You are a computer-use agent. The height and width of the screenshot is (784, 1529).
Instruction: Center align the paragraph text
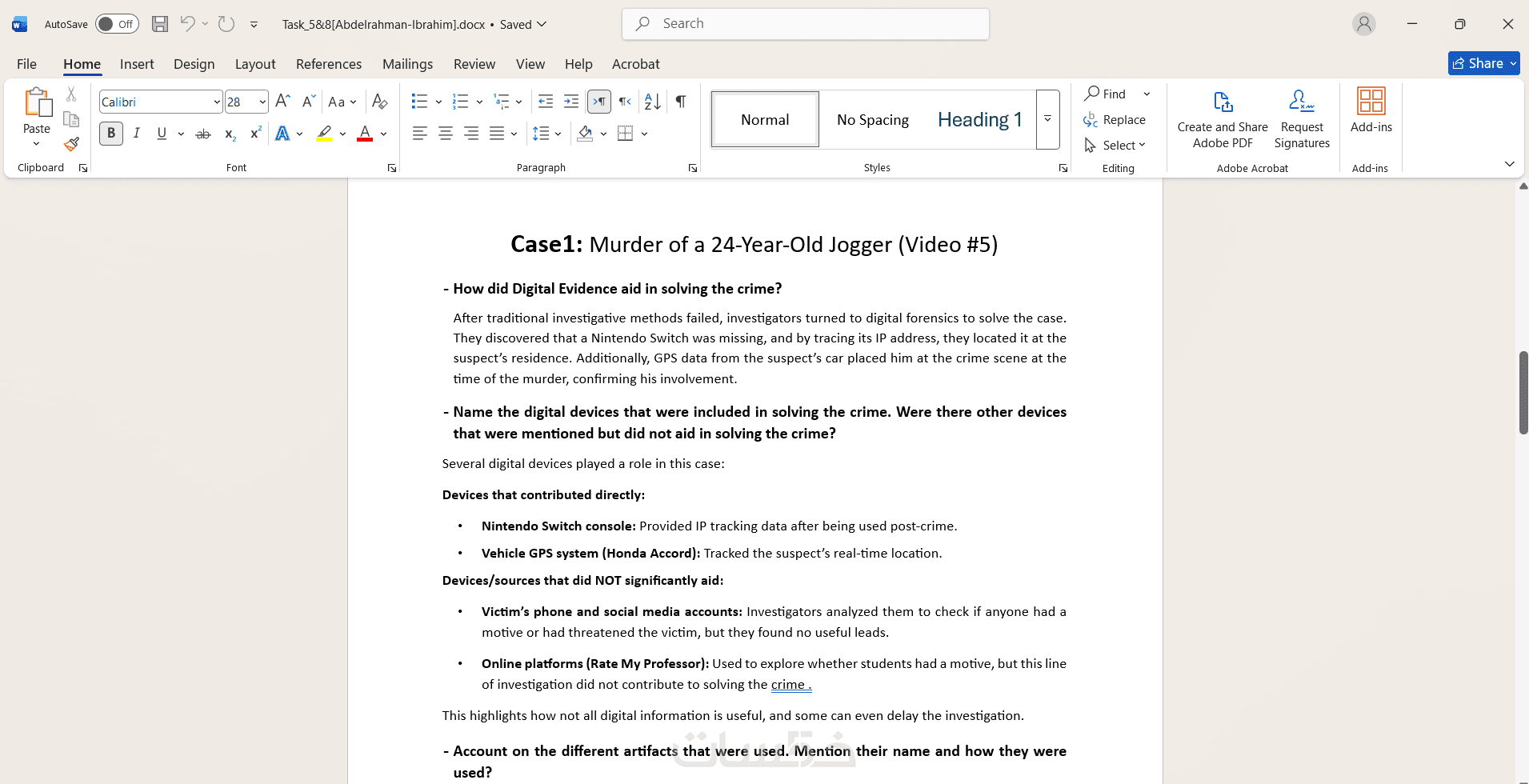446,134
